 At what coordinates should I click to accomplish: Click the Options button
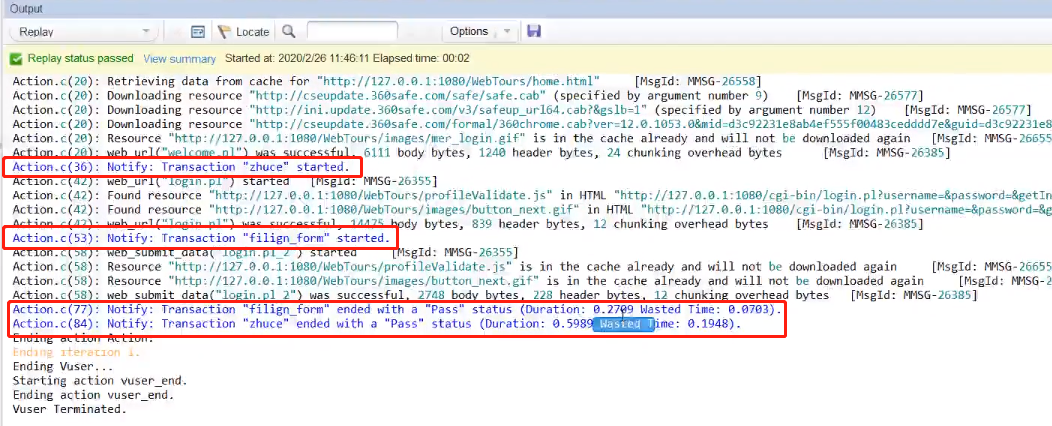(x=469, y=32)
